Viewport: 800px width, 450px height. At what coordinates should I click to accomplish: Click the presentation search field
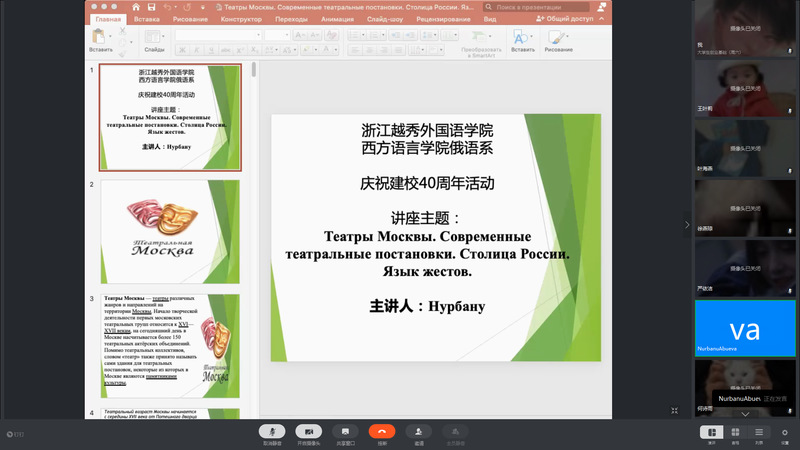[x=536, y=7]
